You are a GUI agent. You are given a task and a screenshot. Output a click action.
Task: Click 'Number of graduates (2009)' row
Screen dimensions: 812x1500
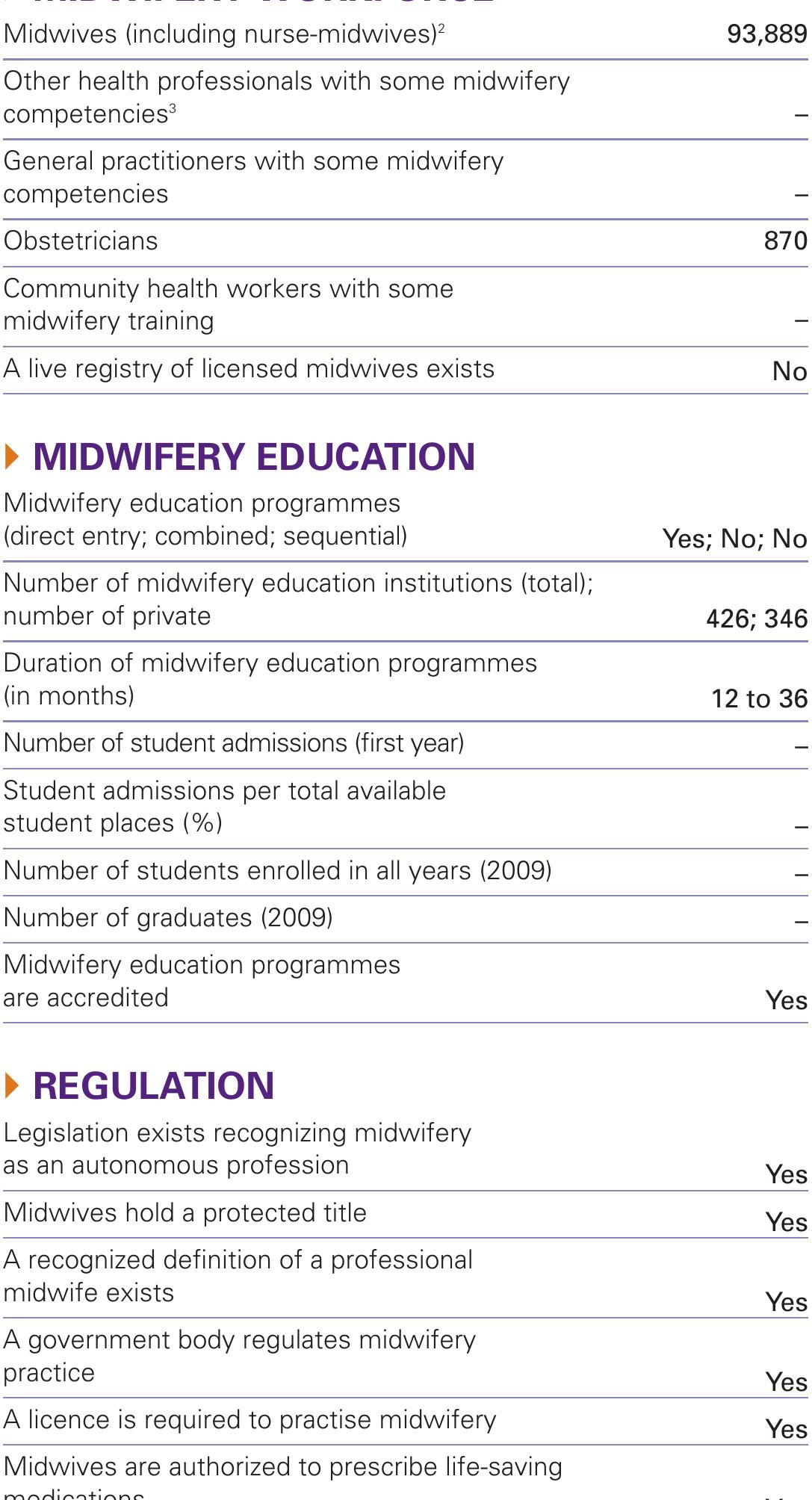coord(168,918)
